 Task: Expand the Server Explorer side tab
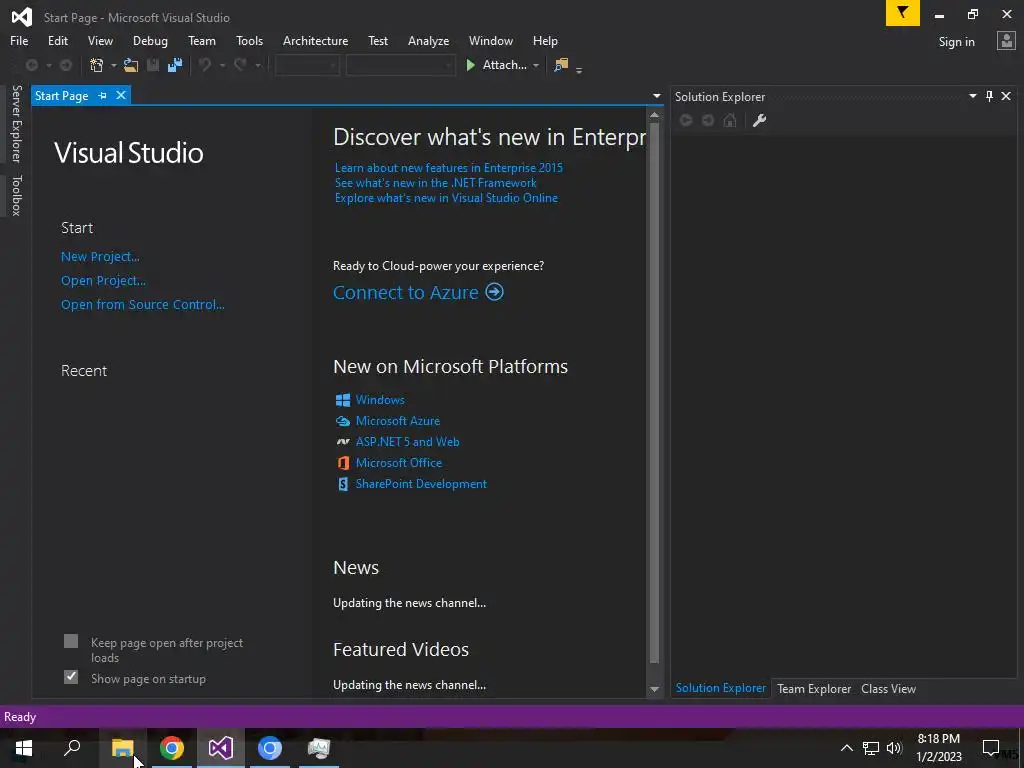(16, 123)
